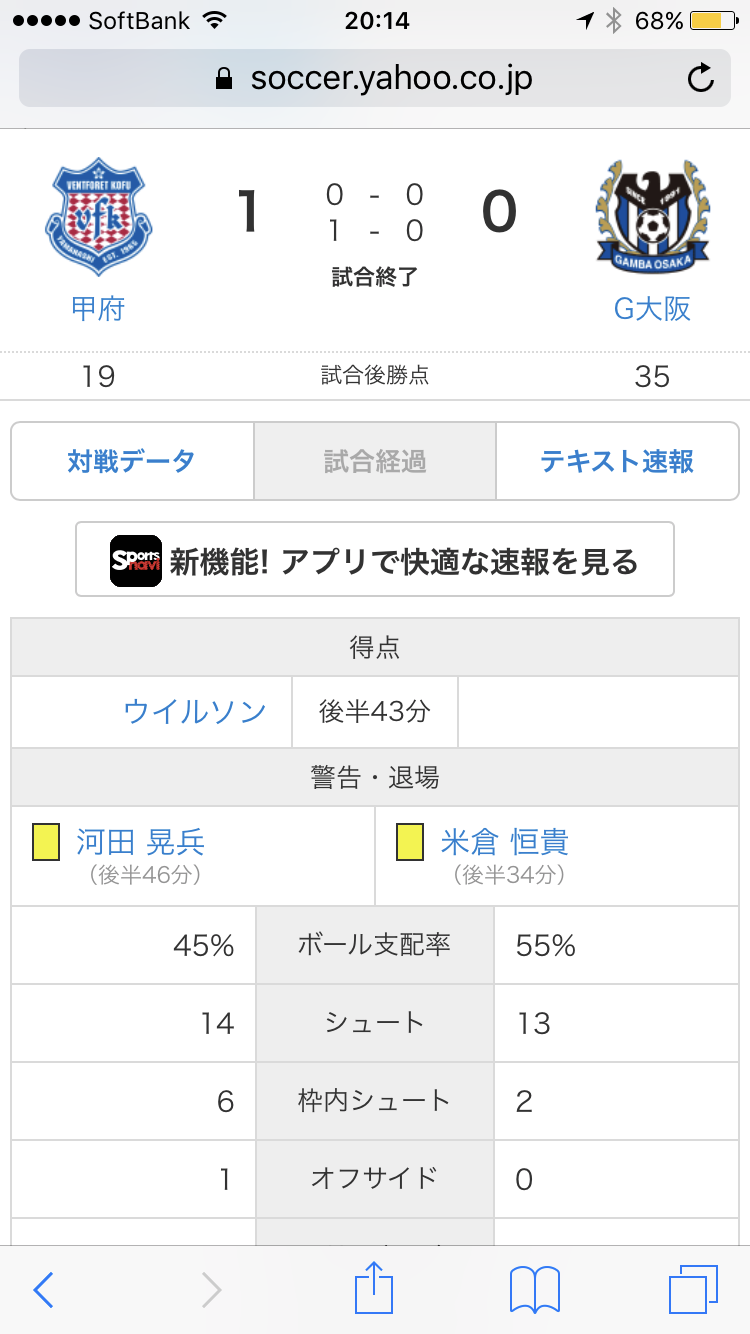Image resolution: width=750 pixels, height=1334 pixels.
Task: Tap the Safari back arrow
Action: click(43, 1290)
